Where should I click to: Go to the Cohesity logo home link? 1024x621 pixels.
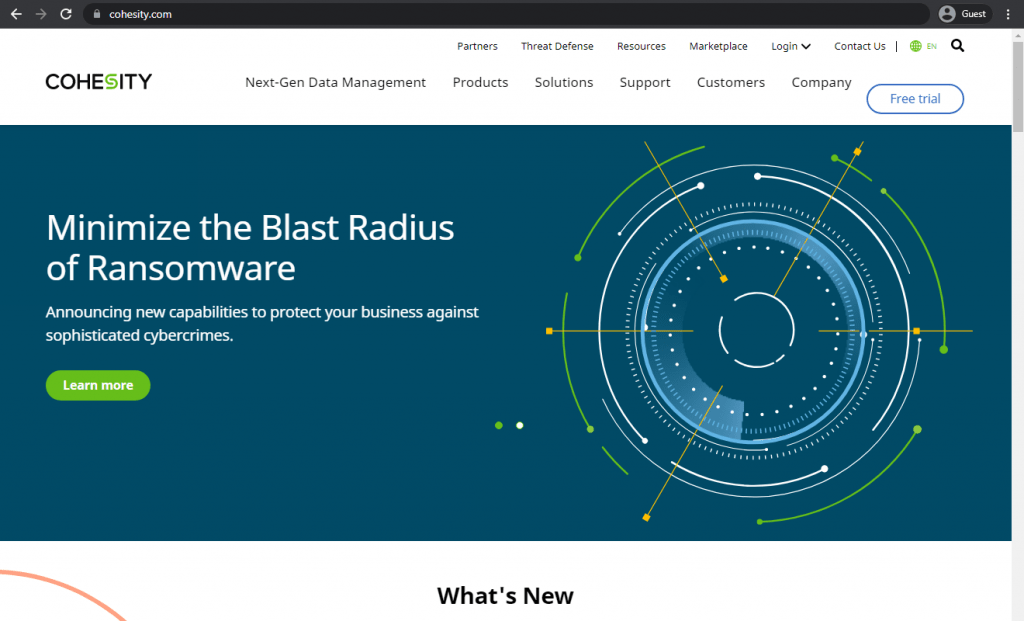click(x=99, y=82)
